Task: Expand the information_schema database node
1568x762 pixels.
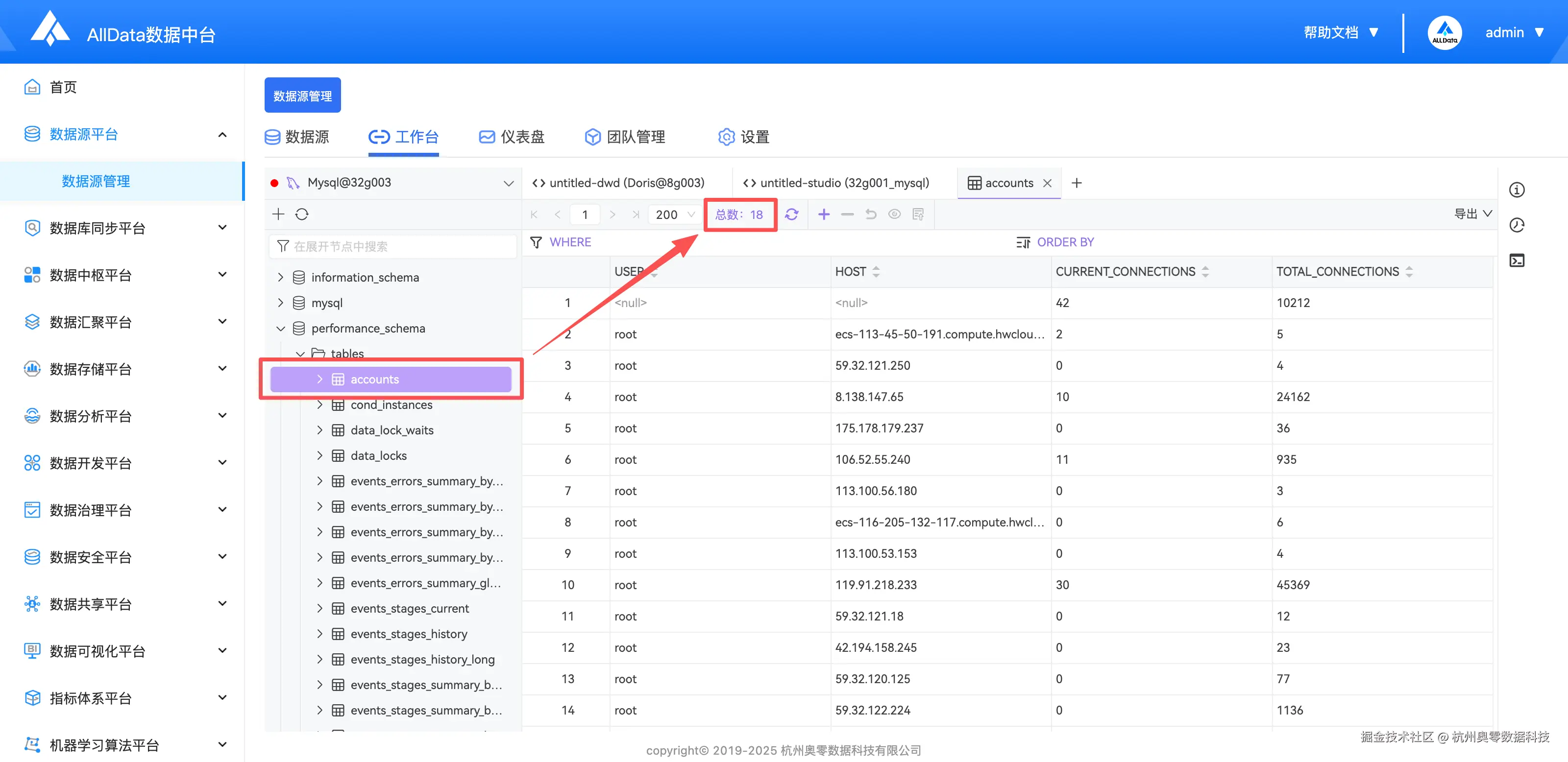Action: 281,277
